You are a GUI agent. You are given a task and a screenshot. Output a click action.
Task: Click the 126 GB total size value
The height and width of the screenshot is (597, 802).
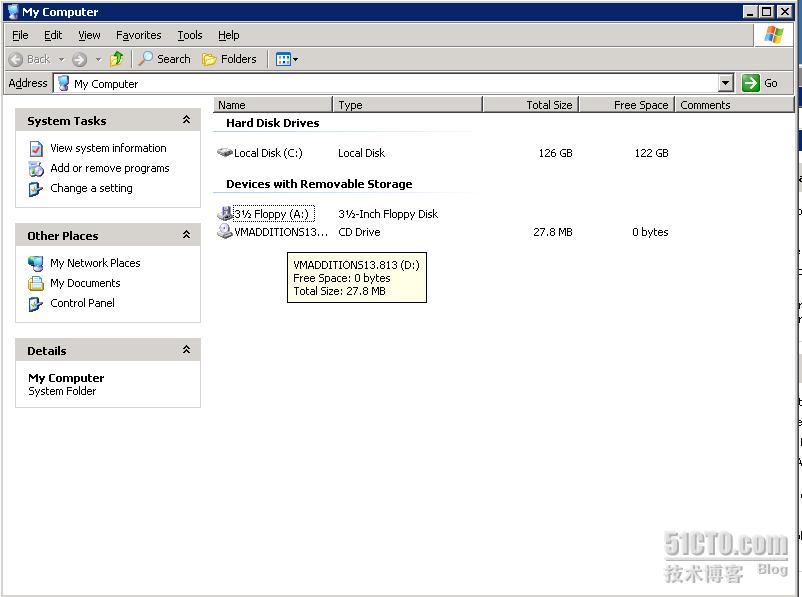[x=555, y=153]
